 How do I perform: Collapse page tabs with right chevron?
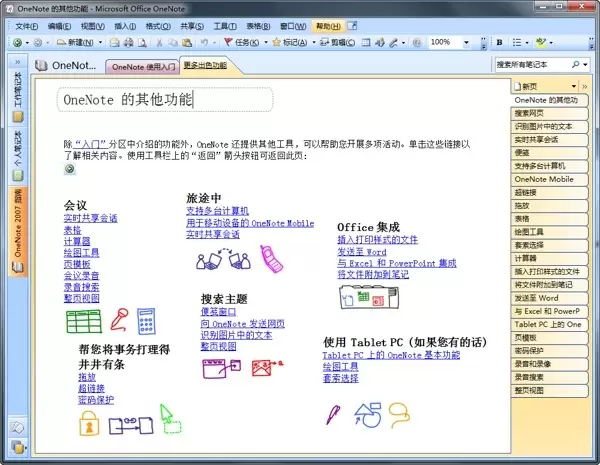tap(585, 87)
